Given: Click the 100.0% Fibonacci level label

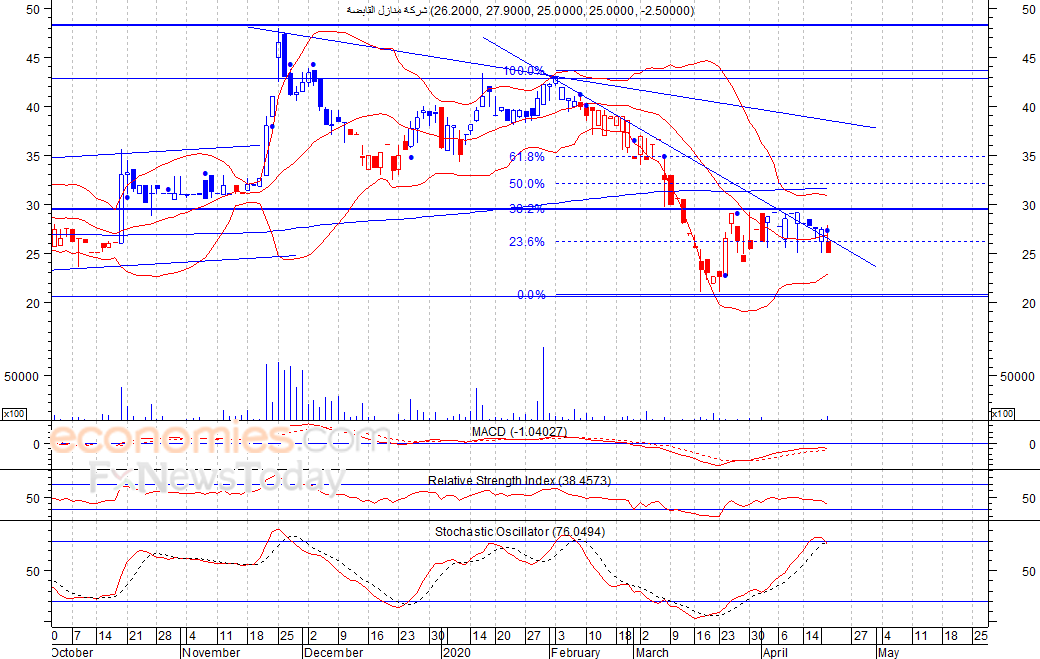Looking at the screenshot, I should coord(525,71).
